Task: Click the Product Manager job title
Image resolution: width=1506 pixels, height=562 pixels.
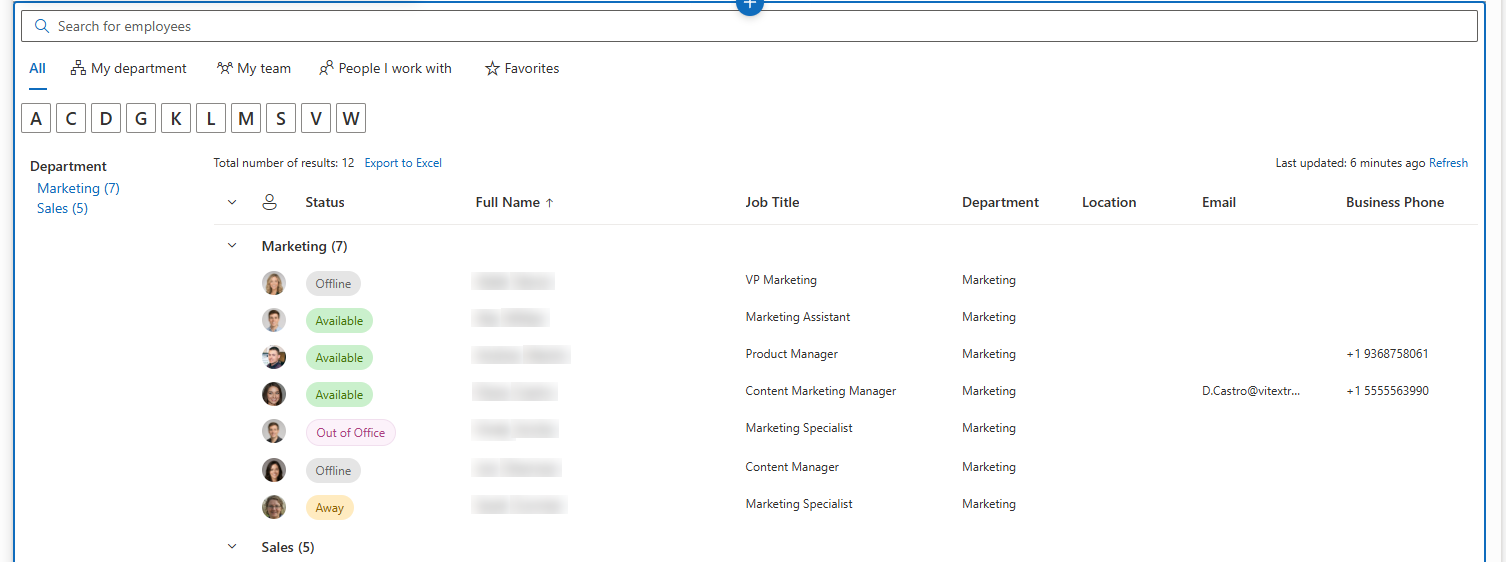Action: [792, 354]
